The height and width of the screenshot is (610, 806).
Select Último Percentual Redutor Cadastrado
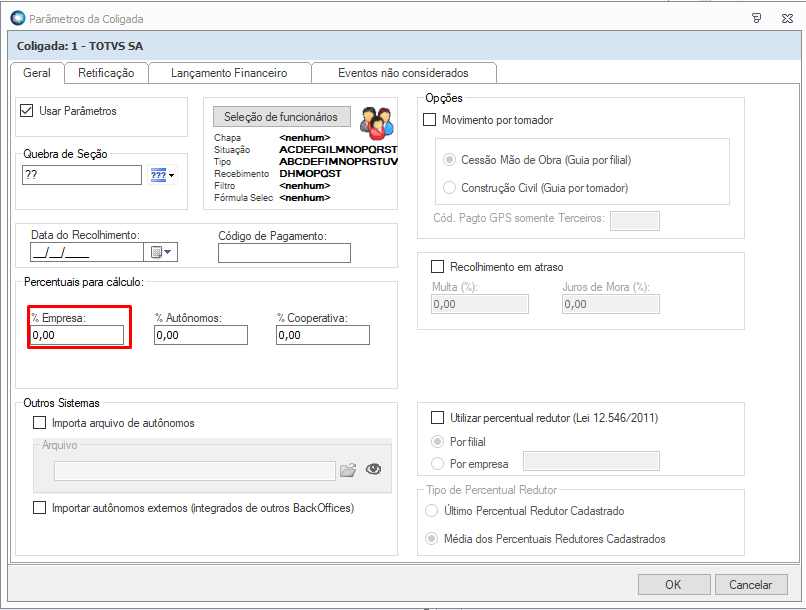tap(431, 511)
